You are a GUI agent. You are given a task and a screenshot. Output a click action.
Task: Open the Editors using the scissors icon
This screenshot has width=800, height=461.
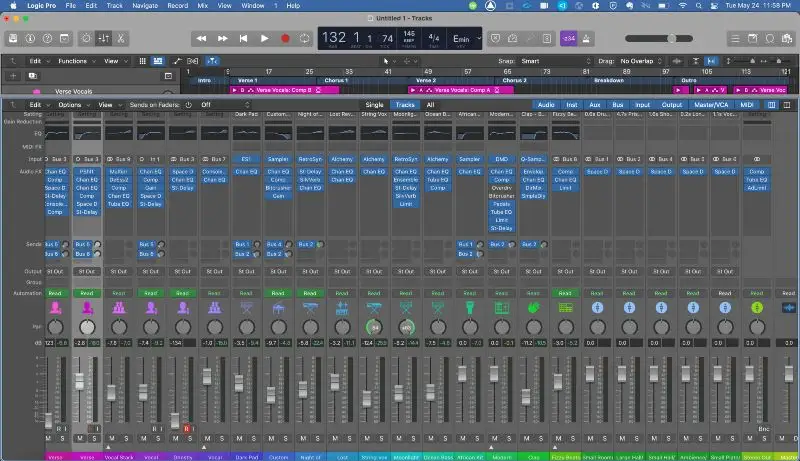pos(120,38)
